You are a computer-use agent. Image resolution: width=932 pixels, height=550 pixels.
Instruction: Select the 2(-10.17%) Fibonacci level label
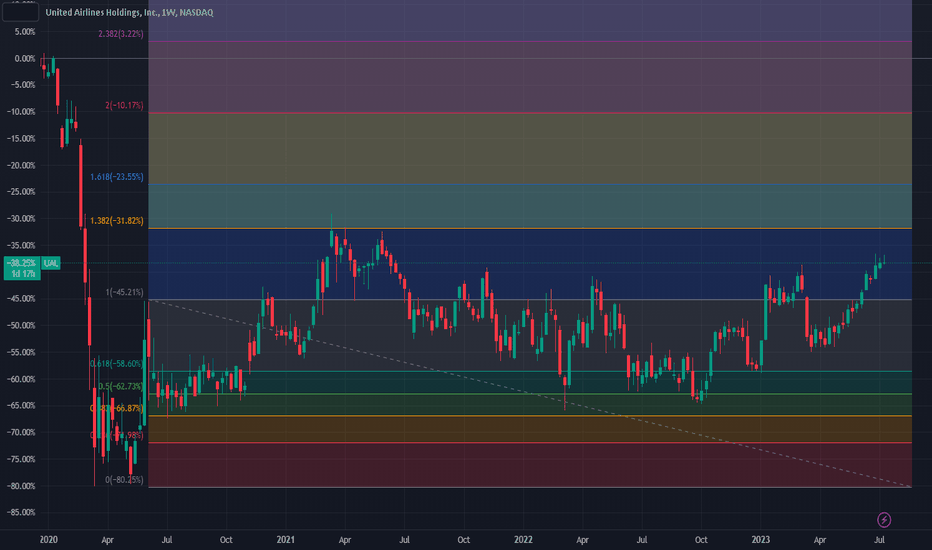124,105
